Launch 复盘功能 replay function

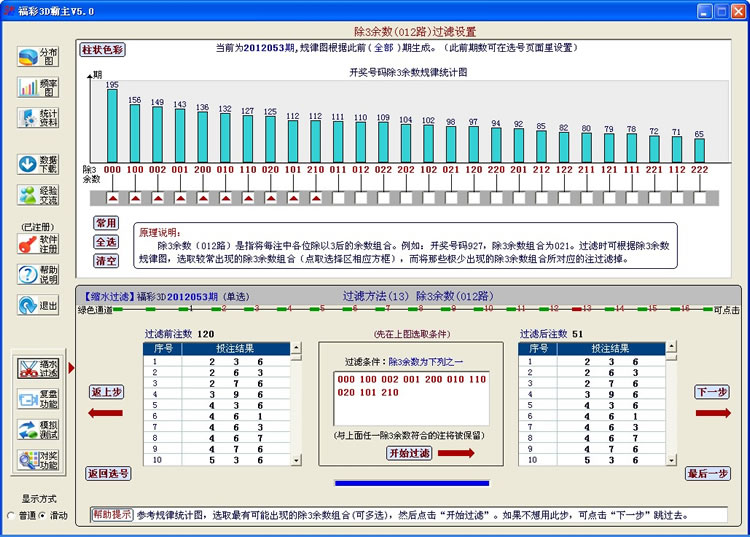pos(38,399)
